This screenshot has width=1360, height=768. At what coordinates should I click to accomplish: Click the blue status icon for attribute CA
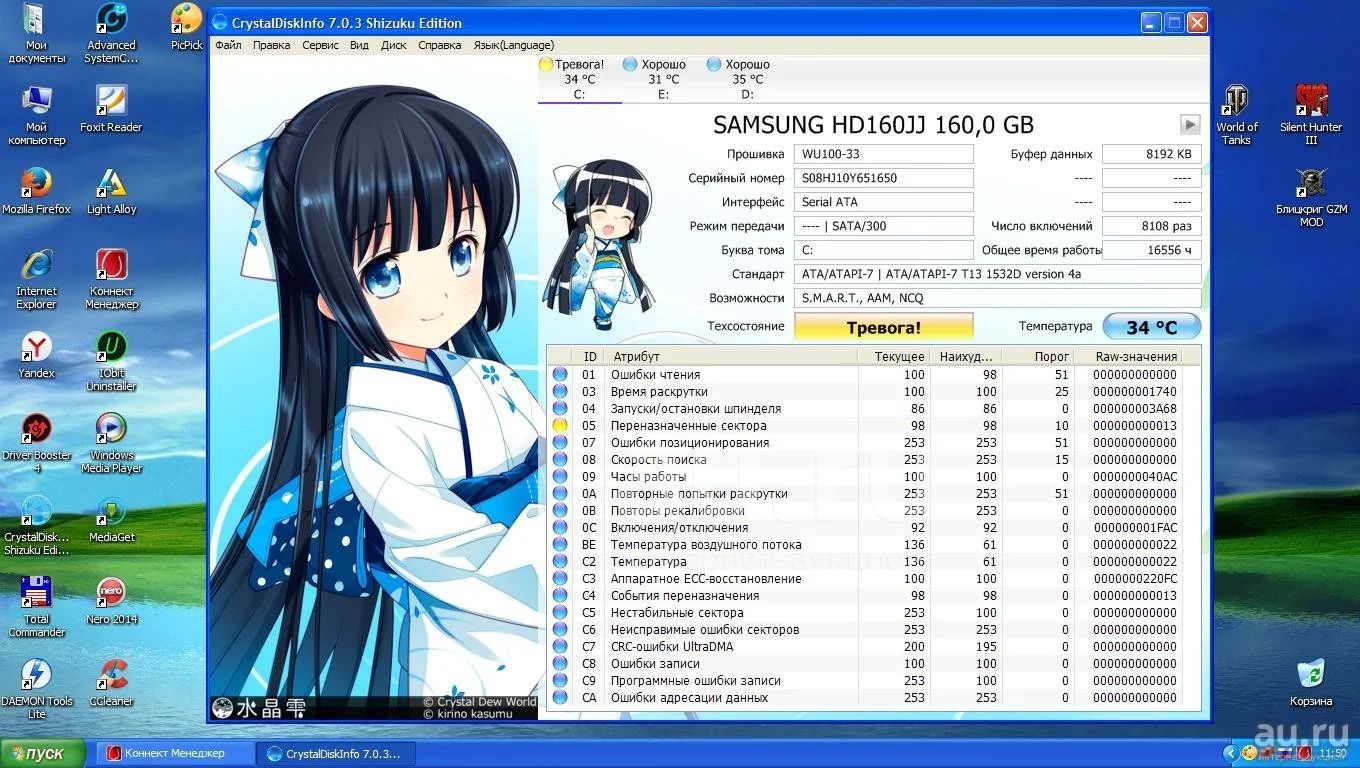coord(560,698)
